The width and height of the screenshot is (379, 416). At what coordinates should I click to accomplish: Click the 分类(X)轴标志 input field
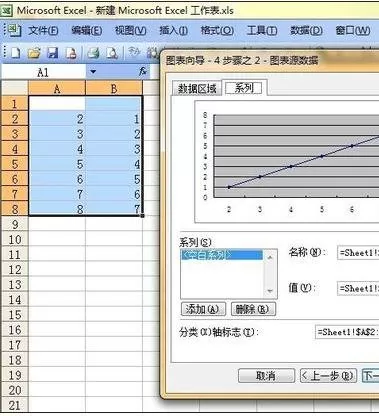tap(347, 332)
